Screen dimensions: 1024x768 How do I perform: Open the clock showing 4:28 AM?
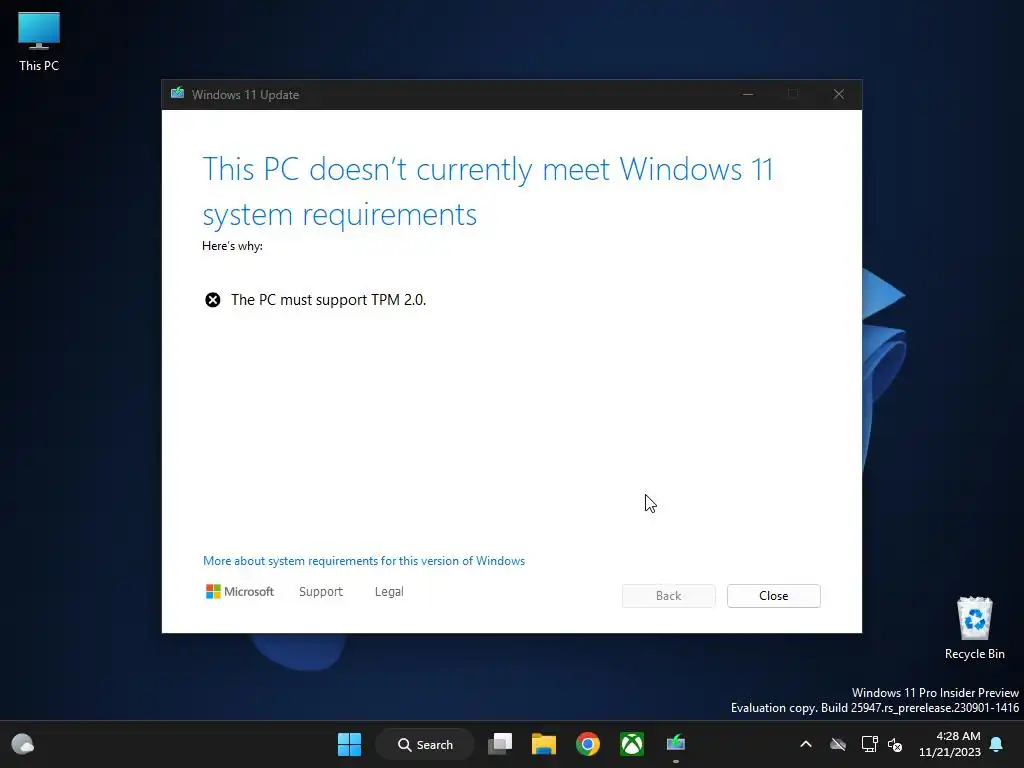[950, 744]
